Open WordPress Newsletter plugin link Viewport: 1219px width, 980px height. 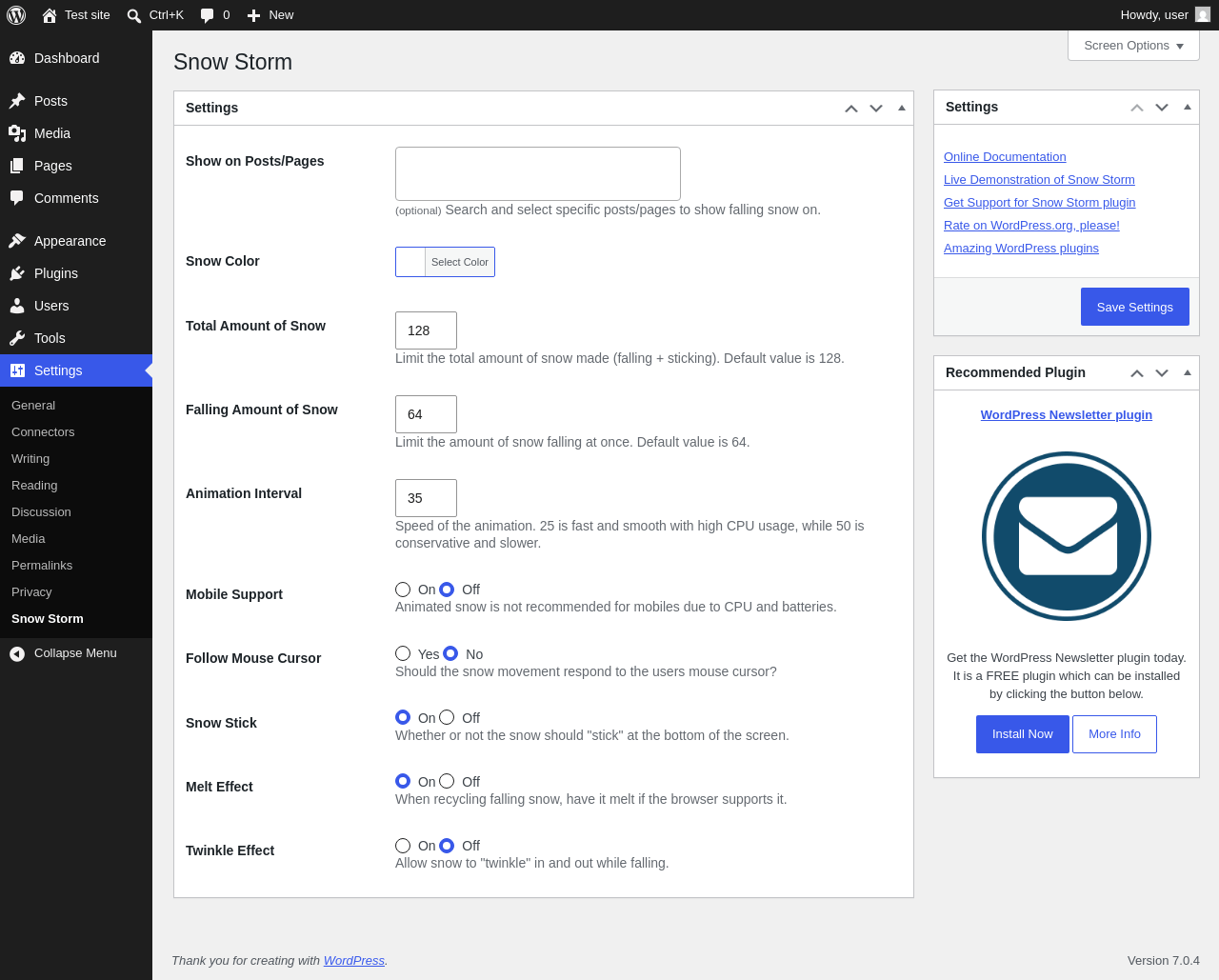[x=1067, y=415]
